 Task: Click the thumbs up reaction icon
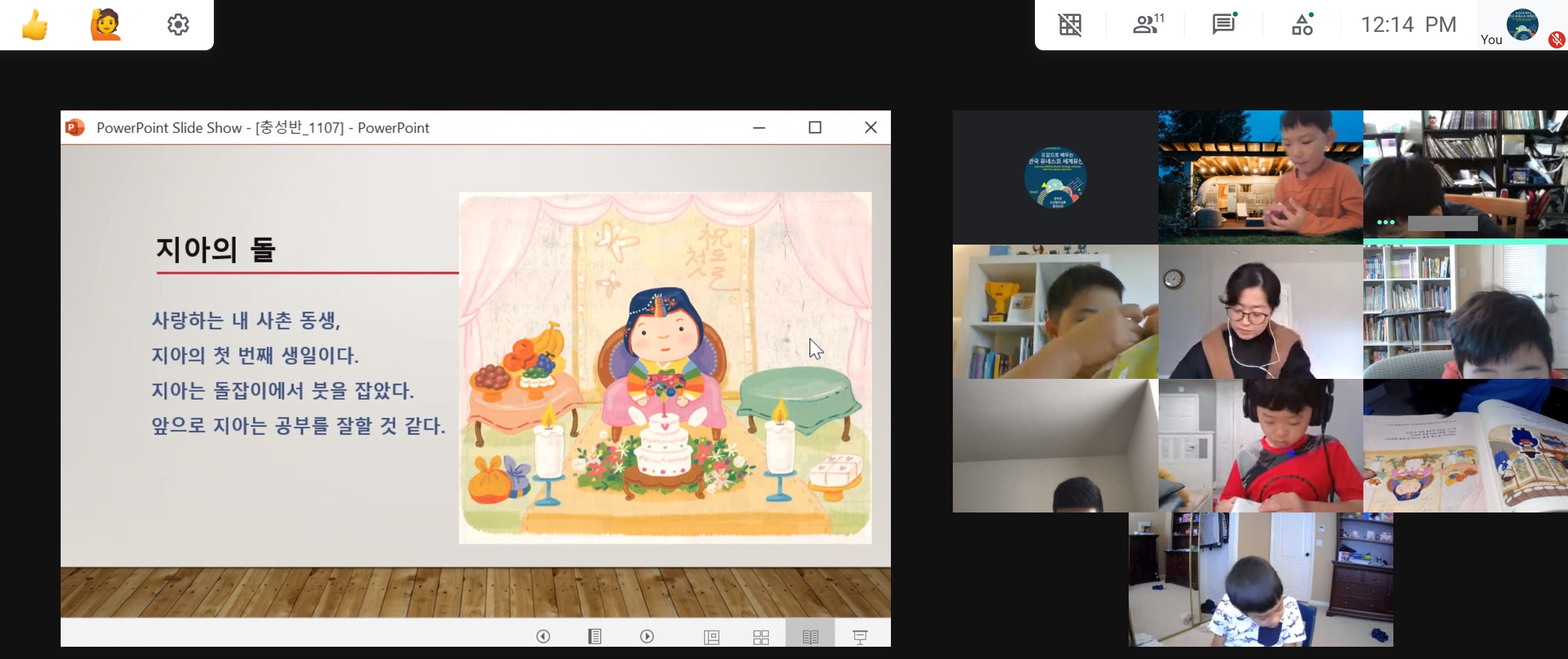[x=35, y=25]
